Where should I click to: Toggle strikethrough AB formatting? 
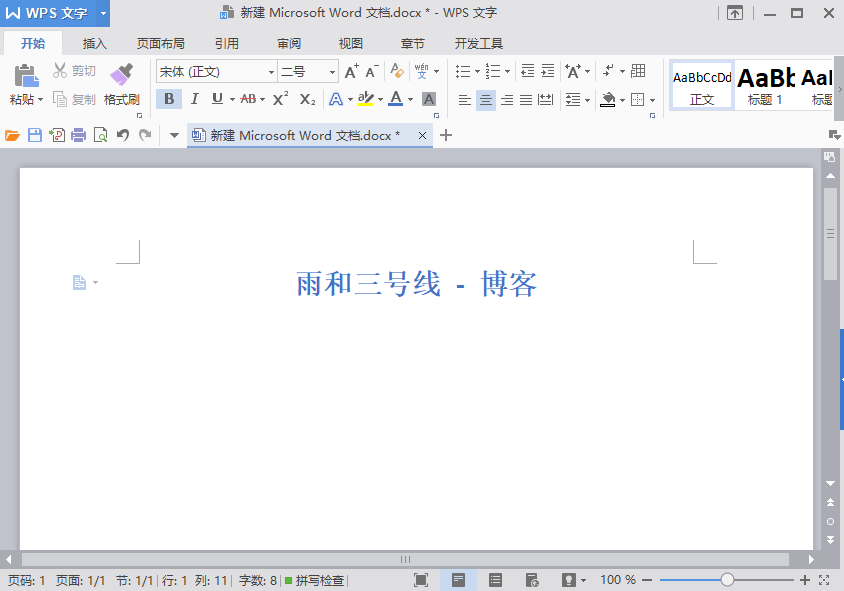tap(248, 99)
